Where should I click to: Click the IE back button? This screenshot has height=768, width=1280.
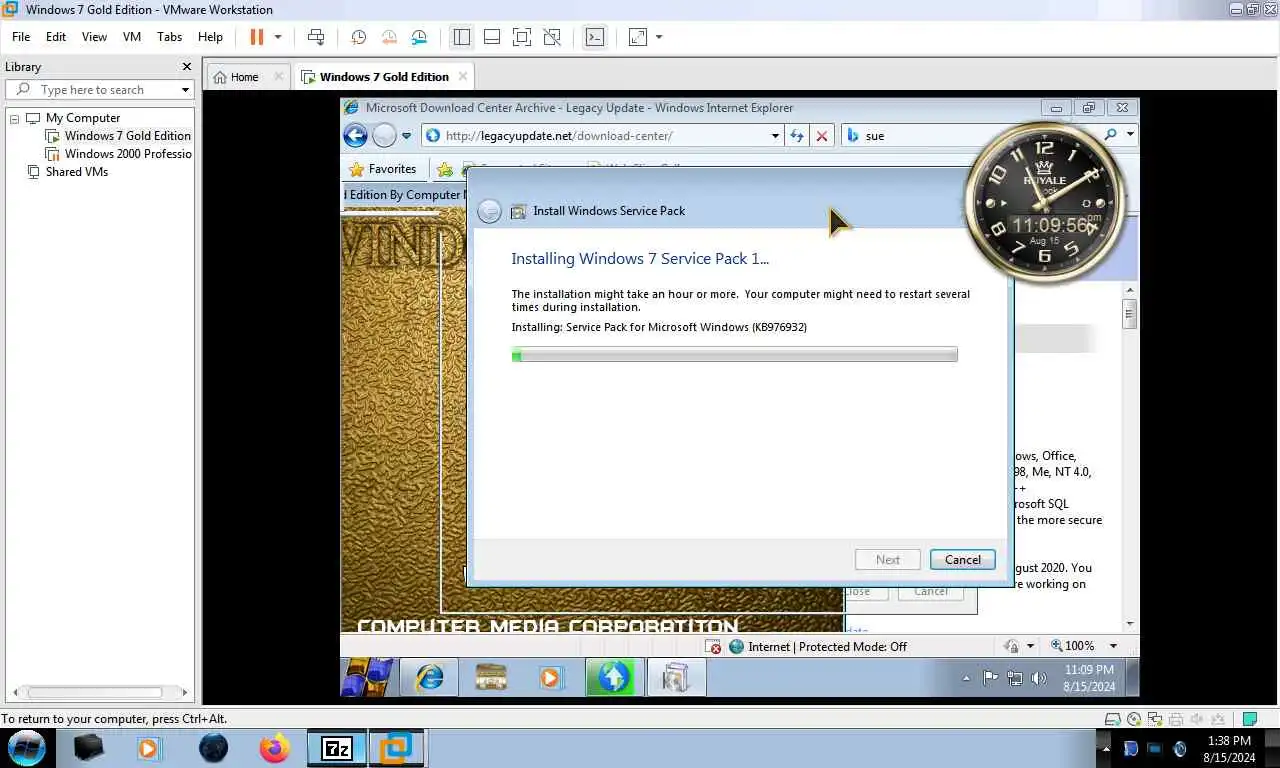[x=355, y=136]
